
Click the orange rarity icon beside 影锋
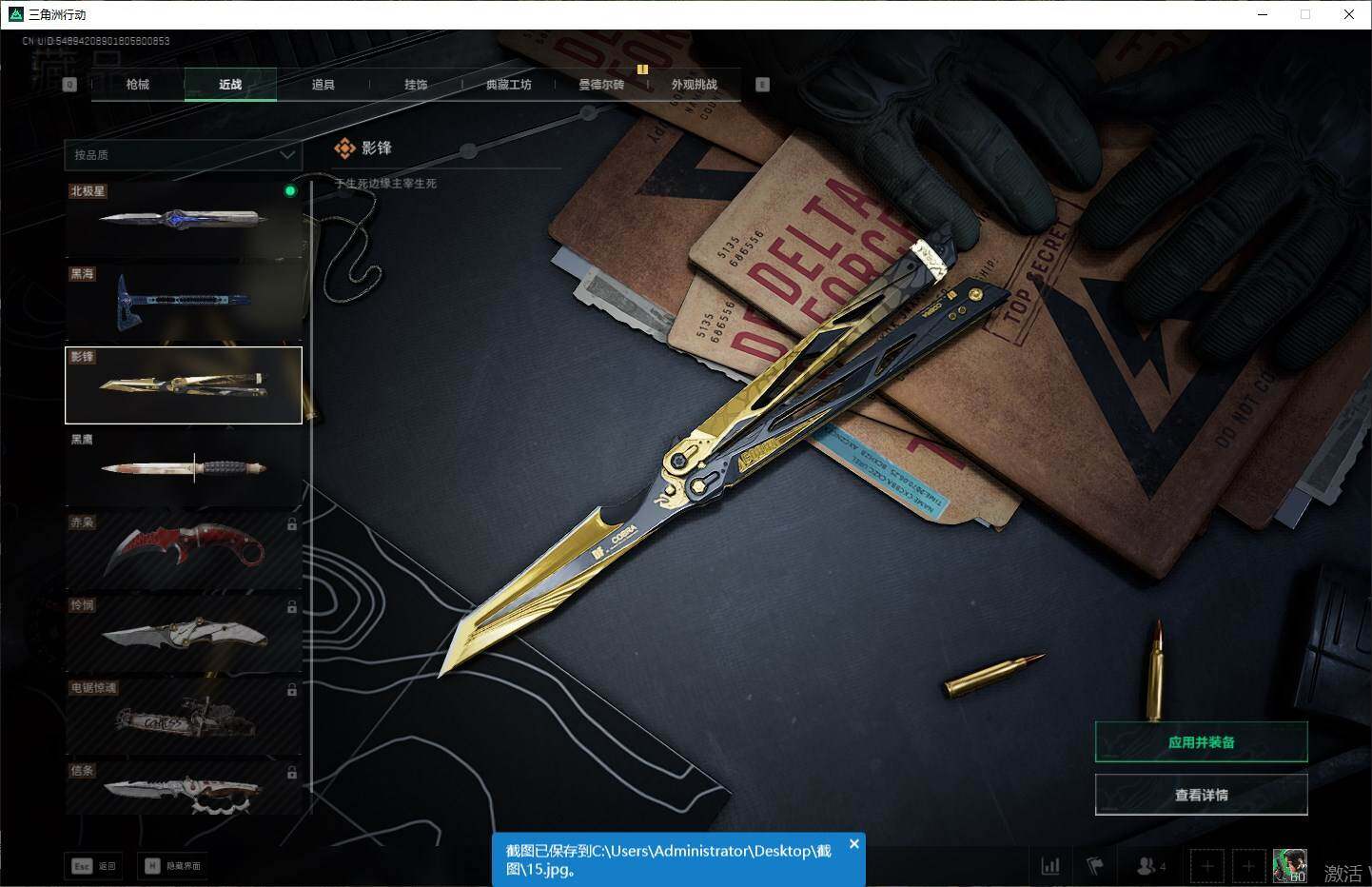click(x=343, y=148)
